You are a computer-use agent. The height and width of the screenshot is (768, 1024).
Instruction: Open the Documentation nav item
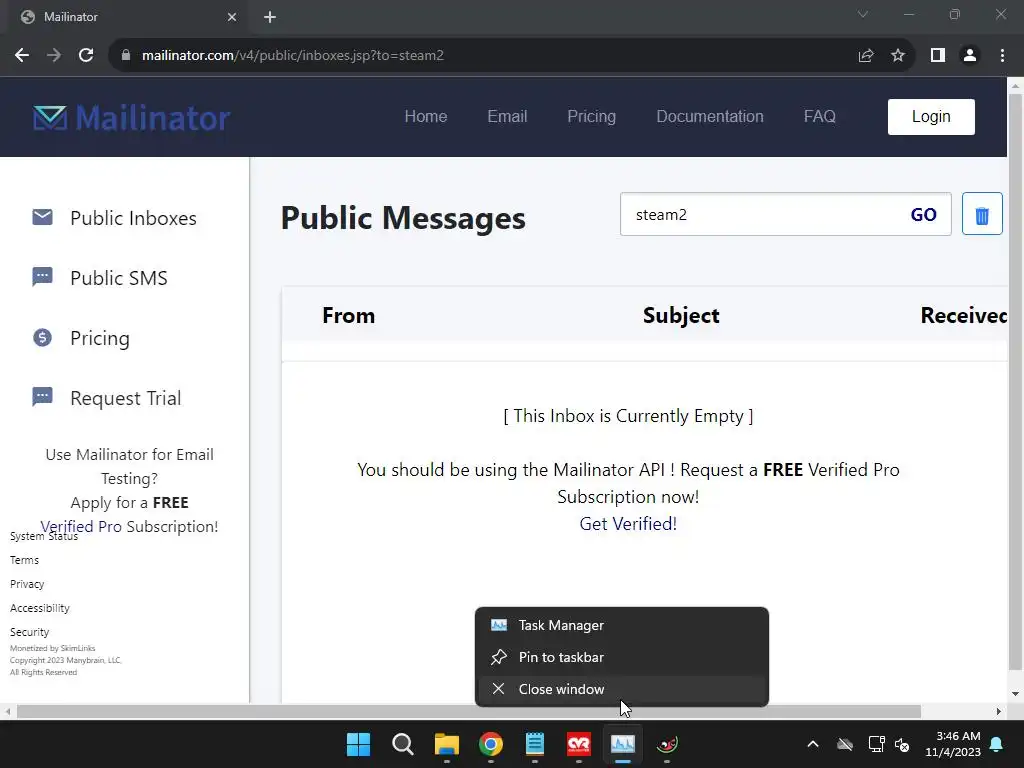click(709, 116)
